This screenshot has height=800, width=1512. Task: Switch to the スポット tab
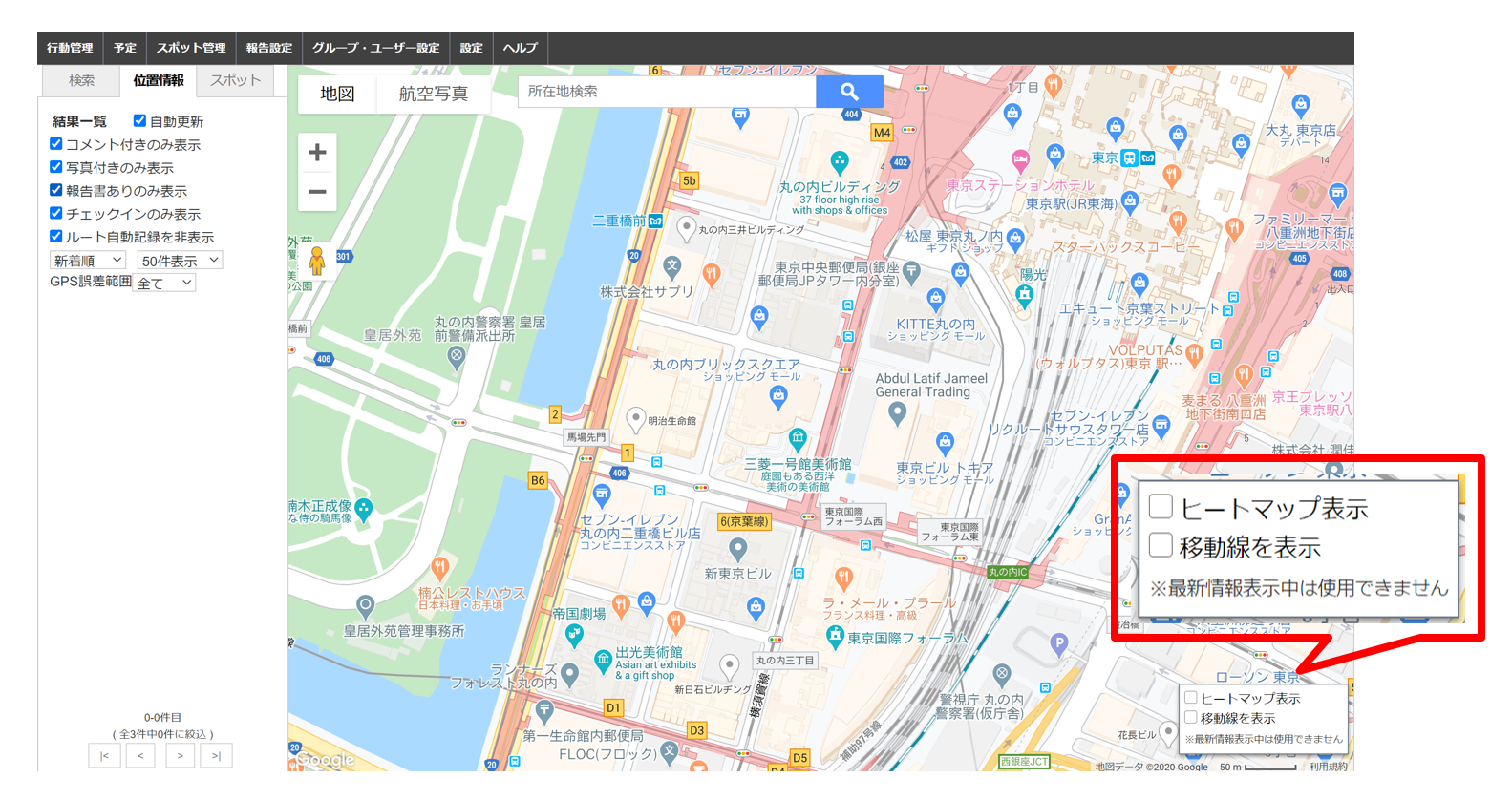235,80
